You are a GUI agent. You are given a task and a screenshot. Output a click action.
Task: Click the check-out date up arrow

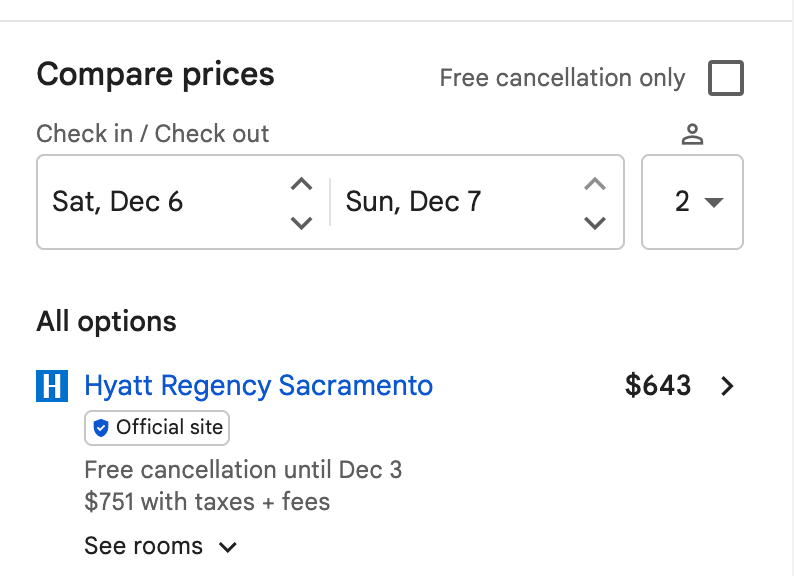(x=595, y=183)
